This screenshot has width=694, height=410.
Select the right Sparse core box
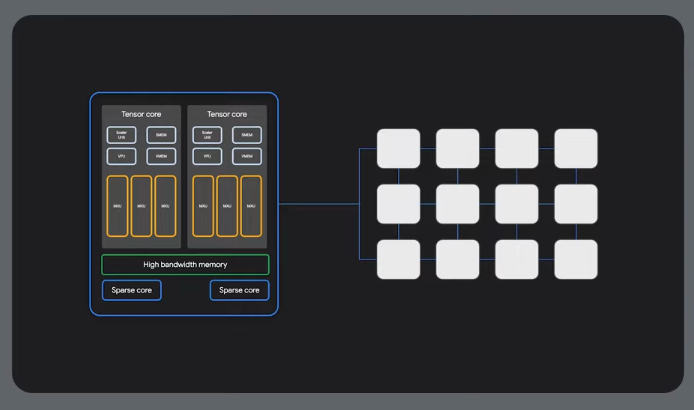[239, 290]
